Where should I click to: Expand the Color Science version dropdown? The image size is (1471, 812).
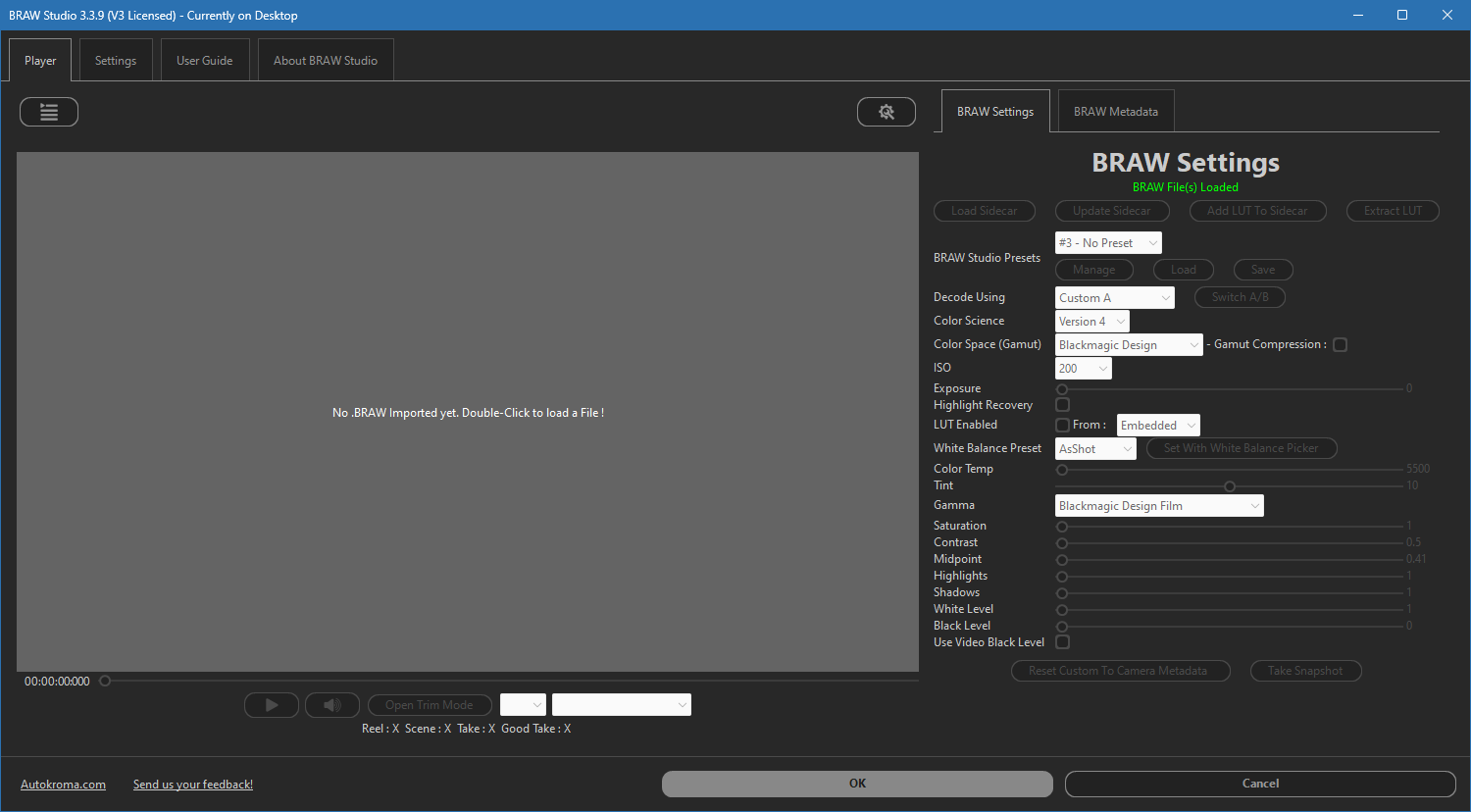1092,322
